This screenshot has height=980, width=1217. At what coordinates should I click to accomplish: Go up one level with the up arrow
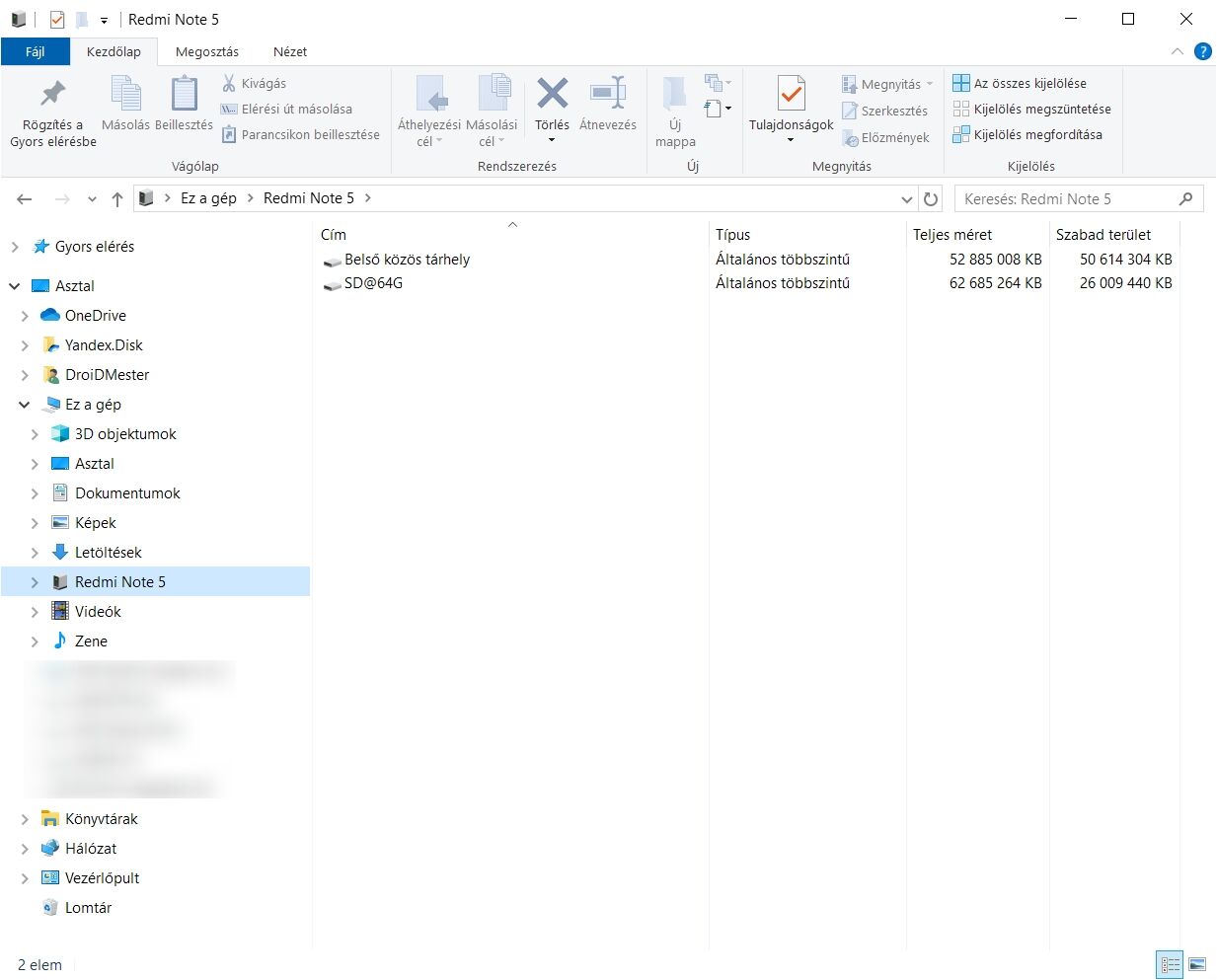pos(117,199)
